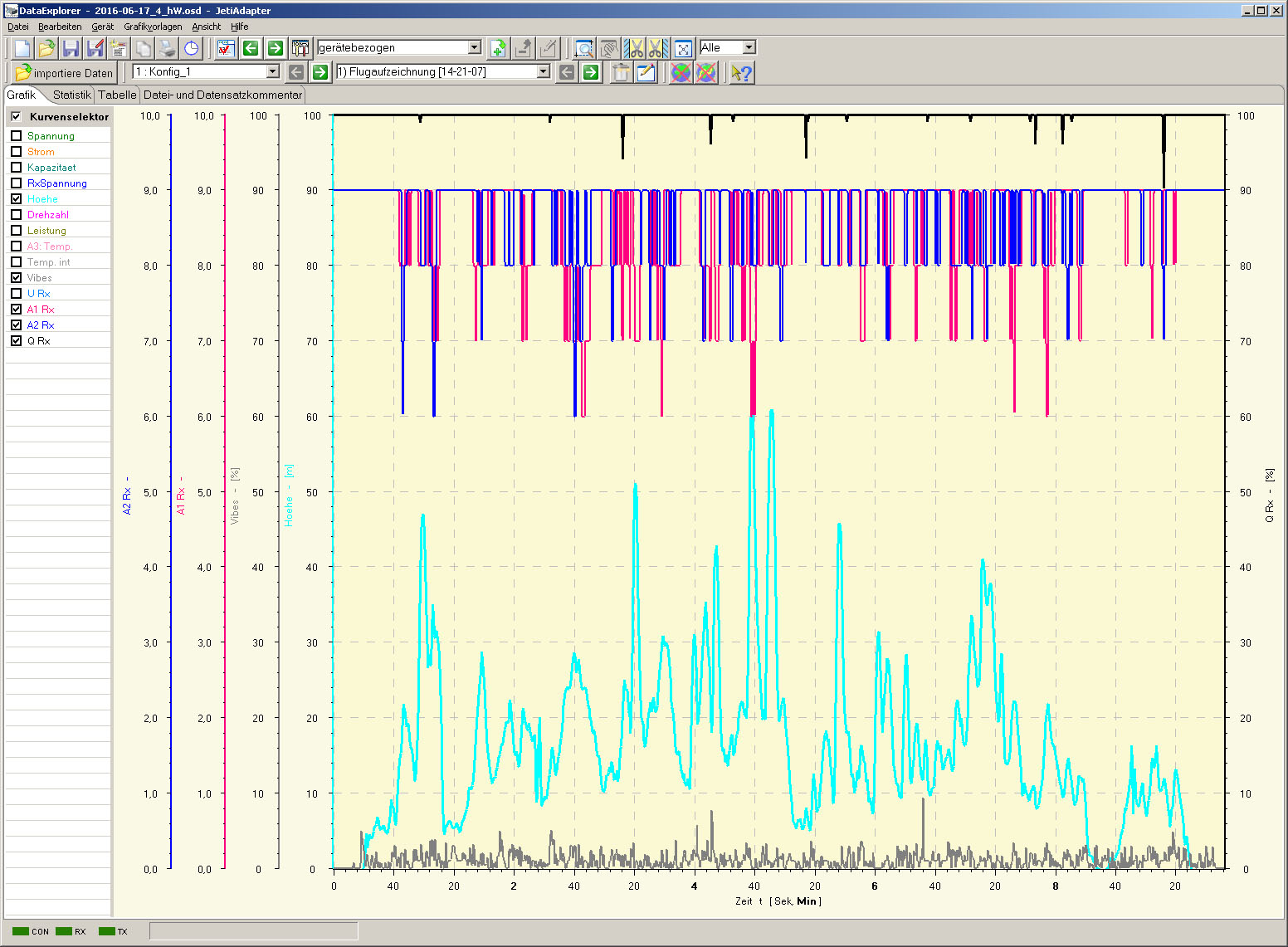Image resolution: width=1288 pixels, height=947 pixels.
Task: Click the fit-to-window icon left of Alle
Action: tap(683, 48)
